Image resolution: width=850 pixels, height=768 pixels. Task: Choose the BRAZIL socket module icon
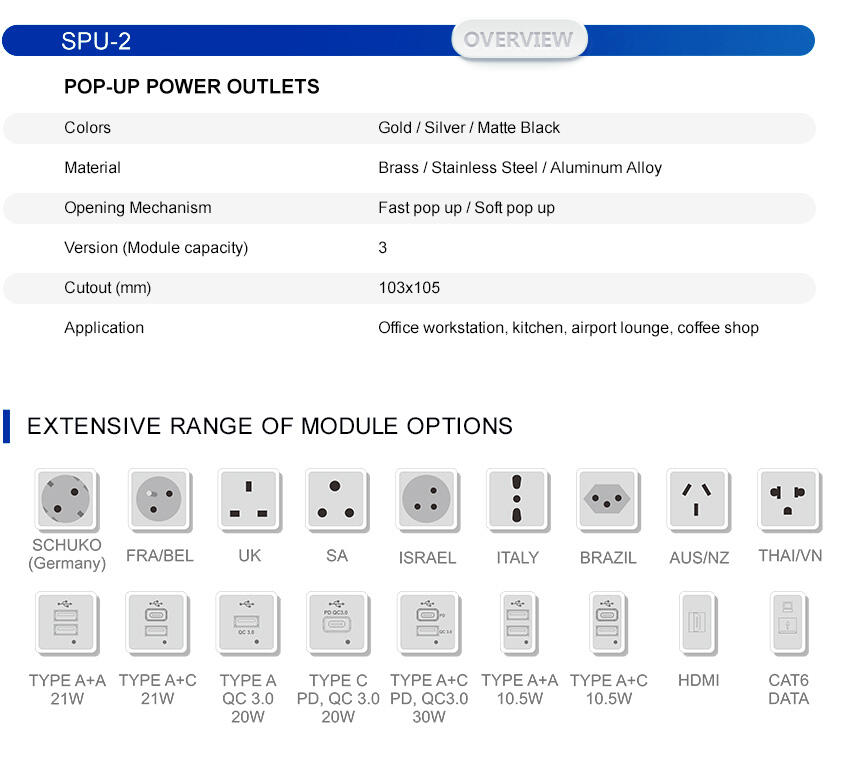point(608,499)
